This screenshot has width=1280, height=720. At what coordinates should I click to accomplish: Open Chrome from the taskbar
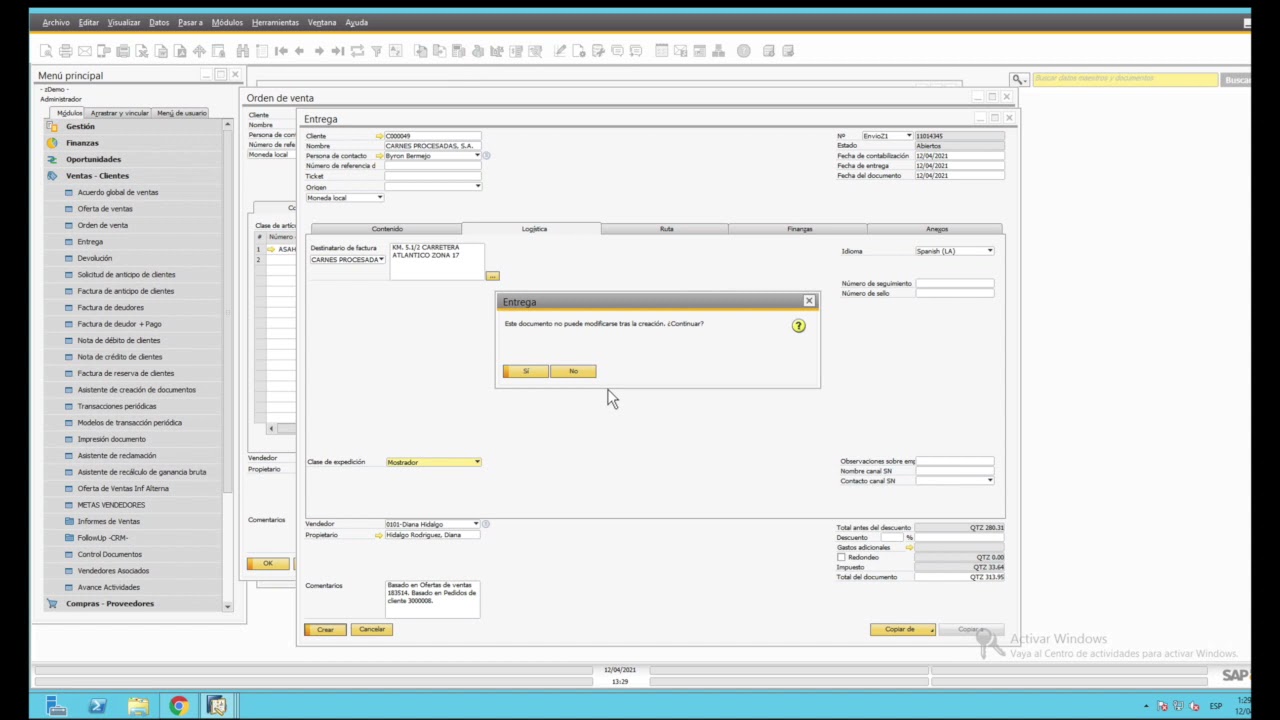pos(178,706)
